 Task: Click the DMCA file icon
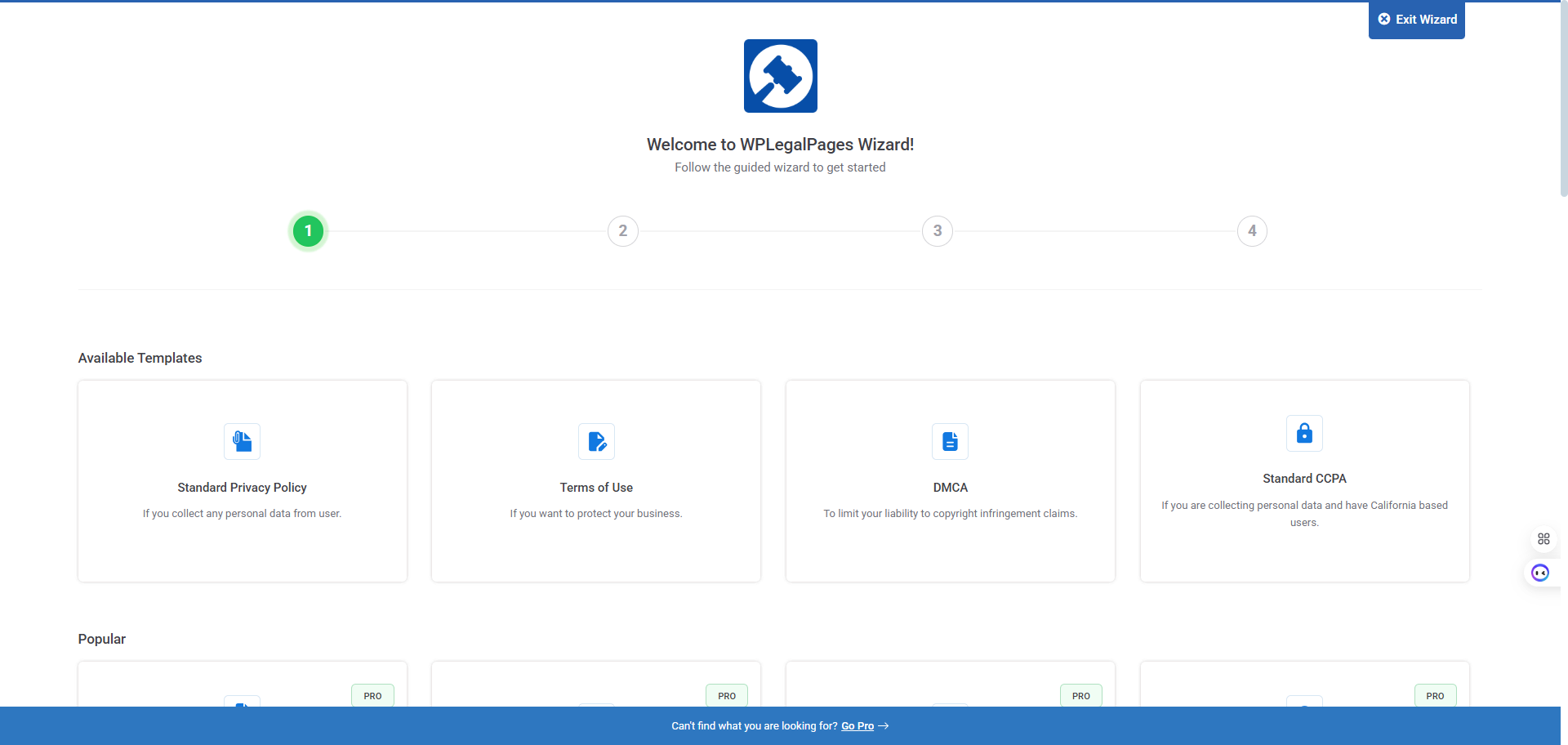[950, 441]
